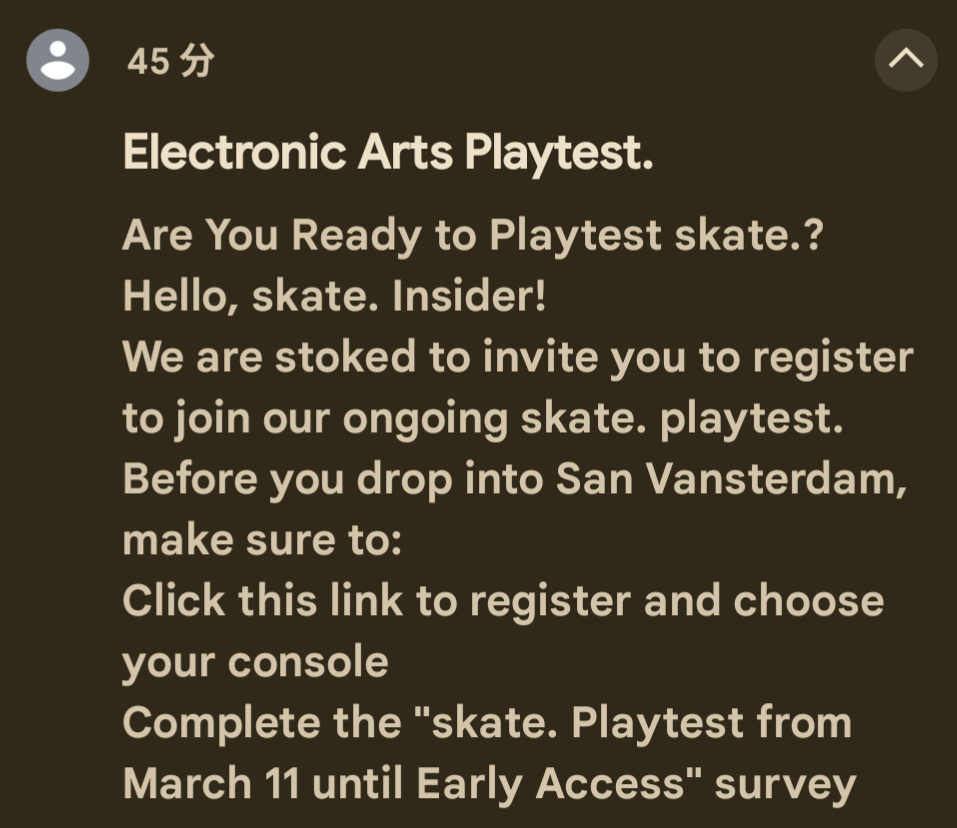Click the "Click this link to register" line
Viewport: 957px width, 828px height.
tap(503, 602)
